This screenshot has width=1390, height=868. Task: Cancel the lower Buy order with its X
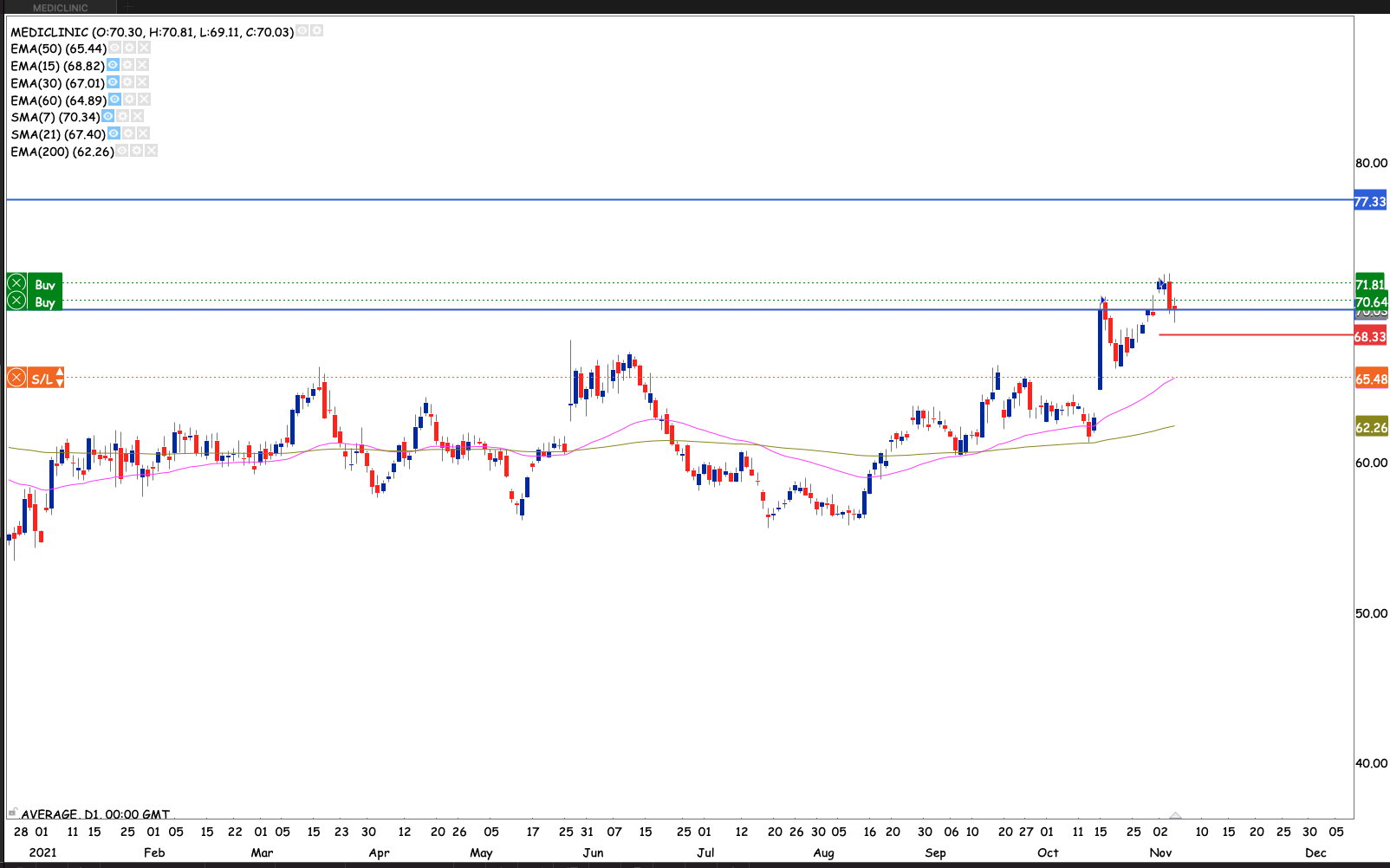(16, 301)
